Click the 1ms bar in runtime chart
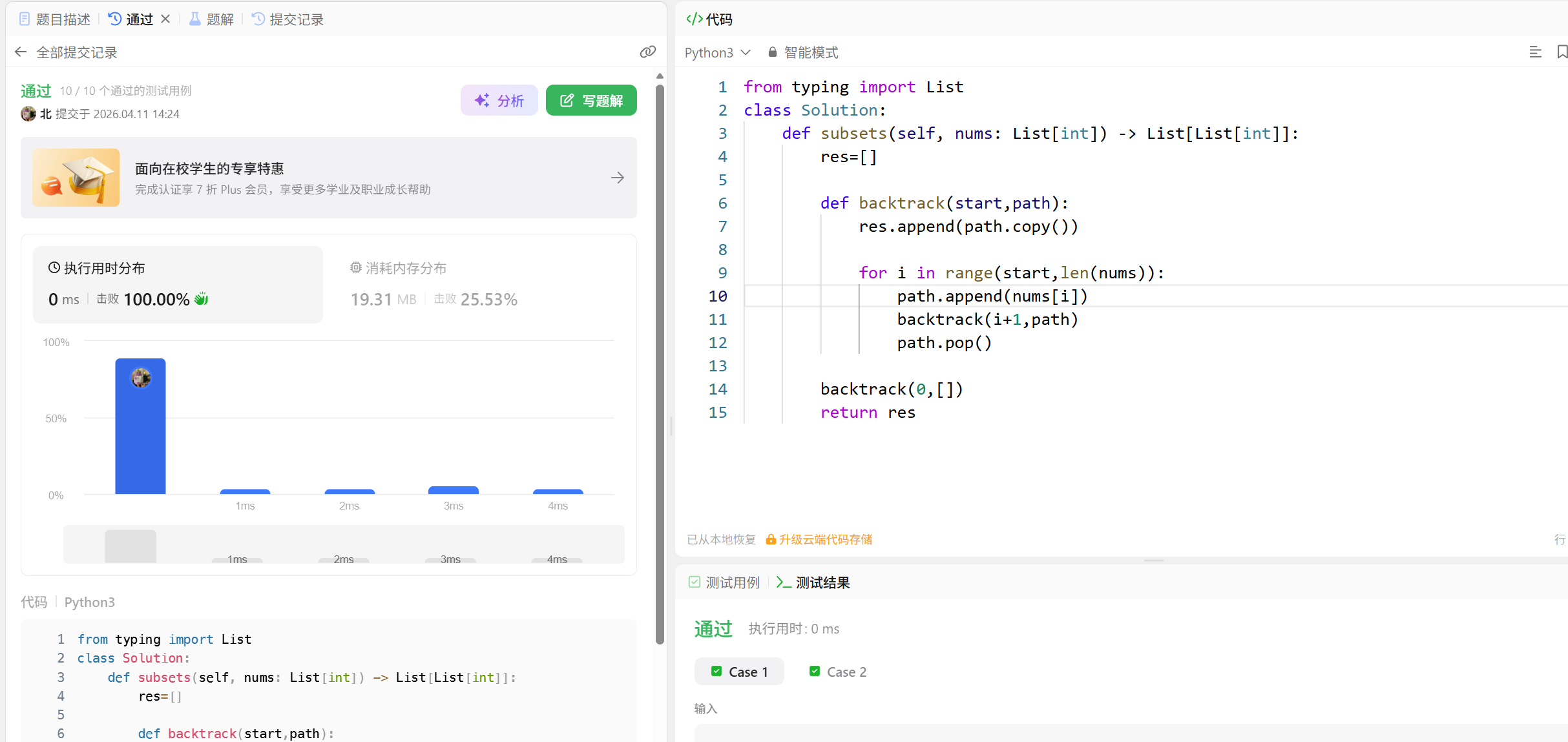1568x742 pixels. point(245,491)
